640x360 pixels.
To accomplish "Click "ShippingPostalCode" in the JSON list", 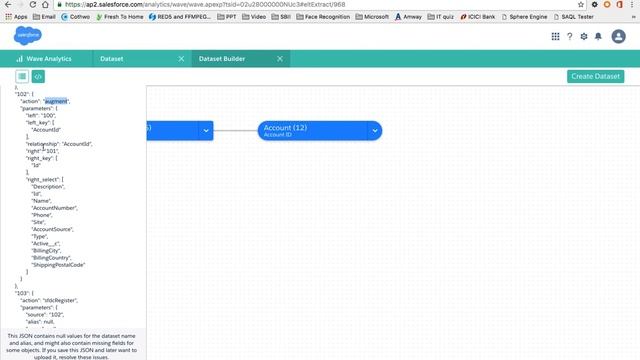I will tap(58, 265).
